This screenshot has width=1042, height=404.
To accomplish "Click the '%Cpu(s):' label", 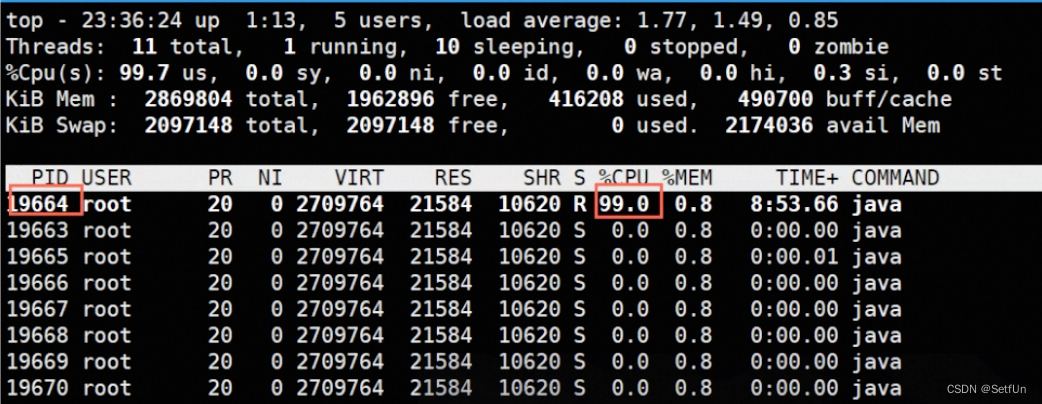I will click(x=56, y=73).
